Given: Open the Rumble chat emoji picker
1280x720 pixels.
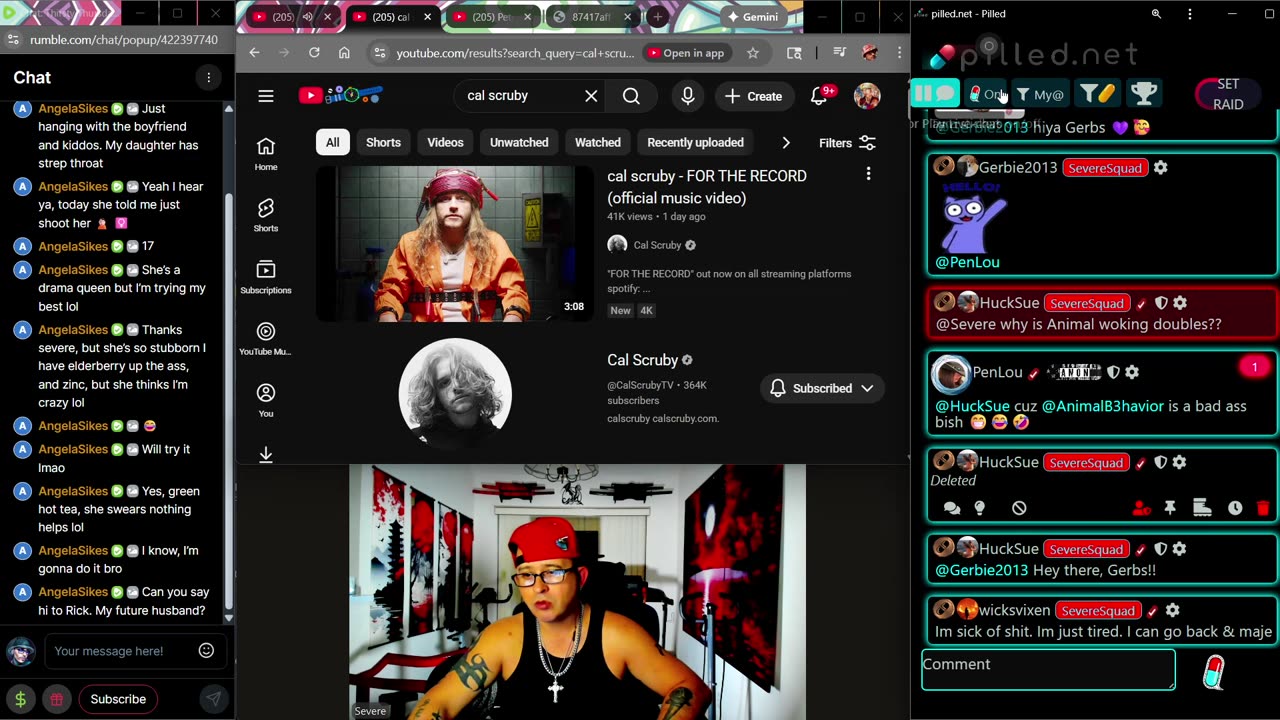Looking at the screenshot, I should (x=206, y=651).
